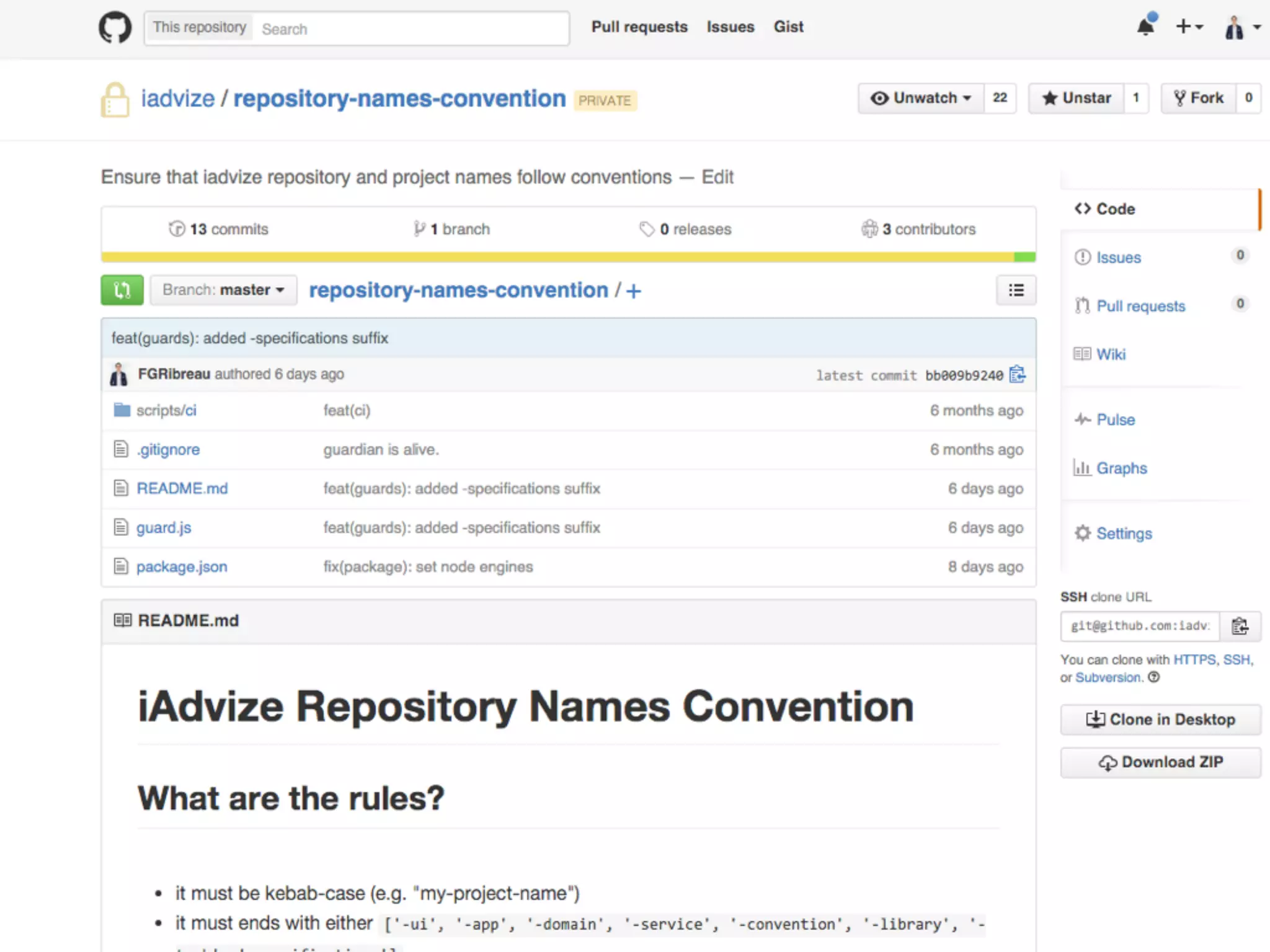Screen dimensions: 1270x952
Task: Click plus icon to create new file
Action: tap(634, 291)
